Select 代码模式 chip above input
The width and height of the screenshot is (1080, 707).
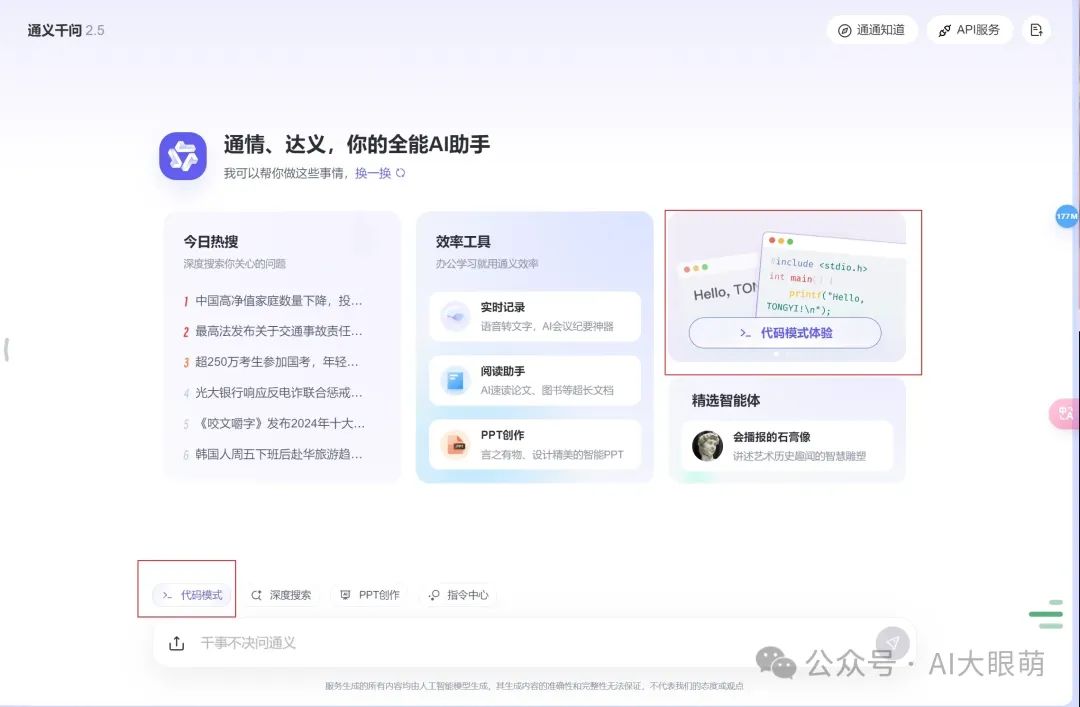coord(192,595)
